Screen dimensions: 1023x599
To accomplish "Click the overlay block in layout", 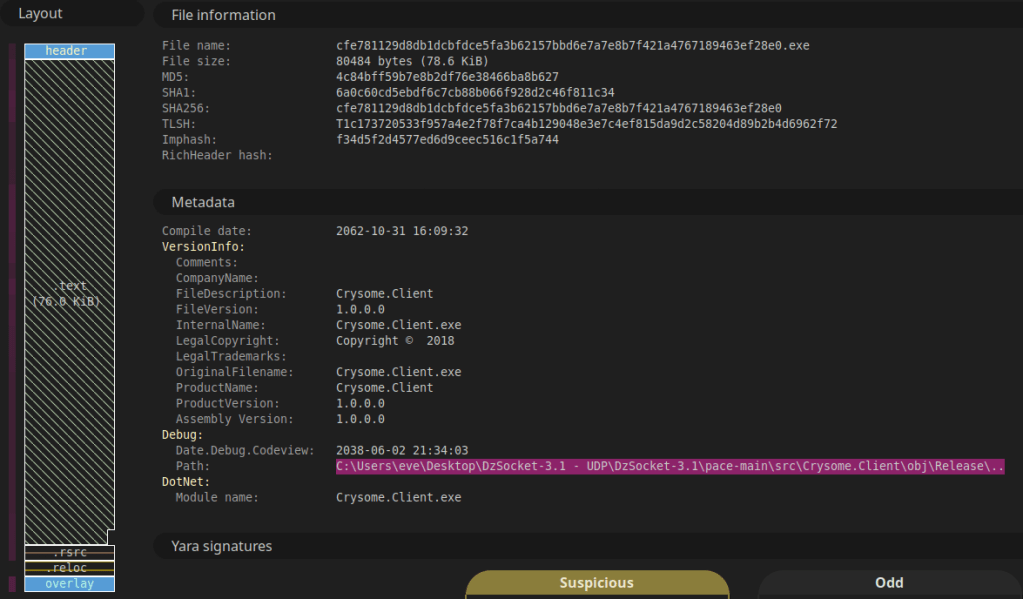I will point(69,584).
